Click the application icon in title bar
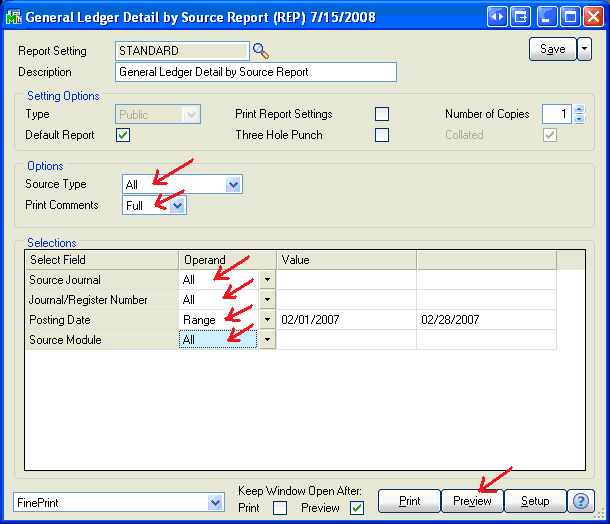 14,17
